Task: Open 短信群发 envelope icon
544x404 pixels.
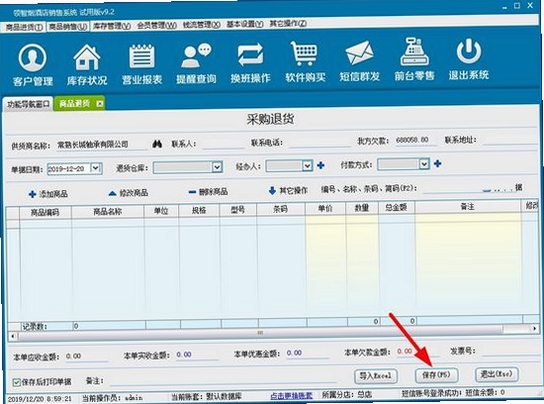Action: [359, 53]
